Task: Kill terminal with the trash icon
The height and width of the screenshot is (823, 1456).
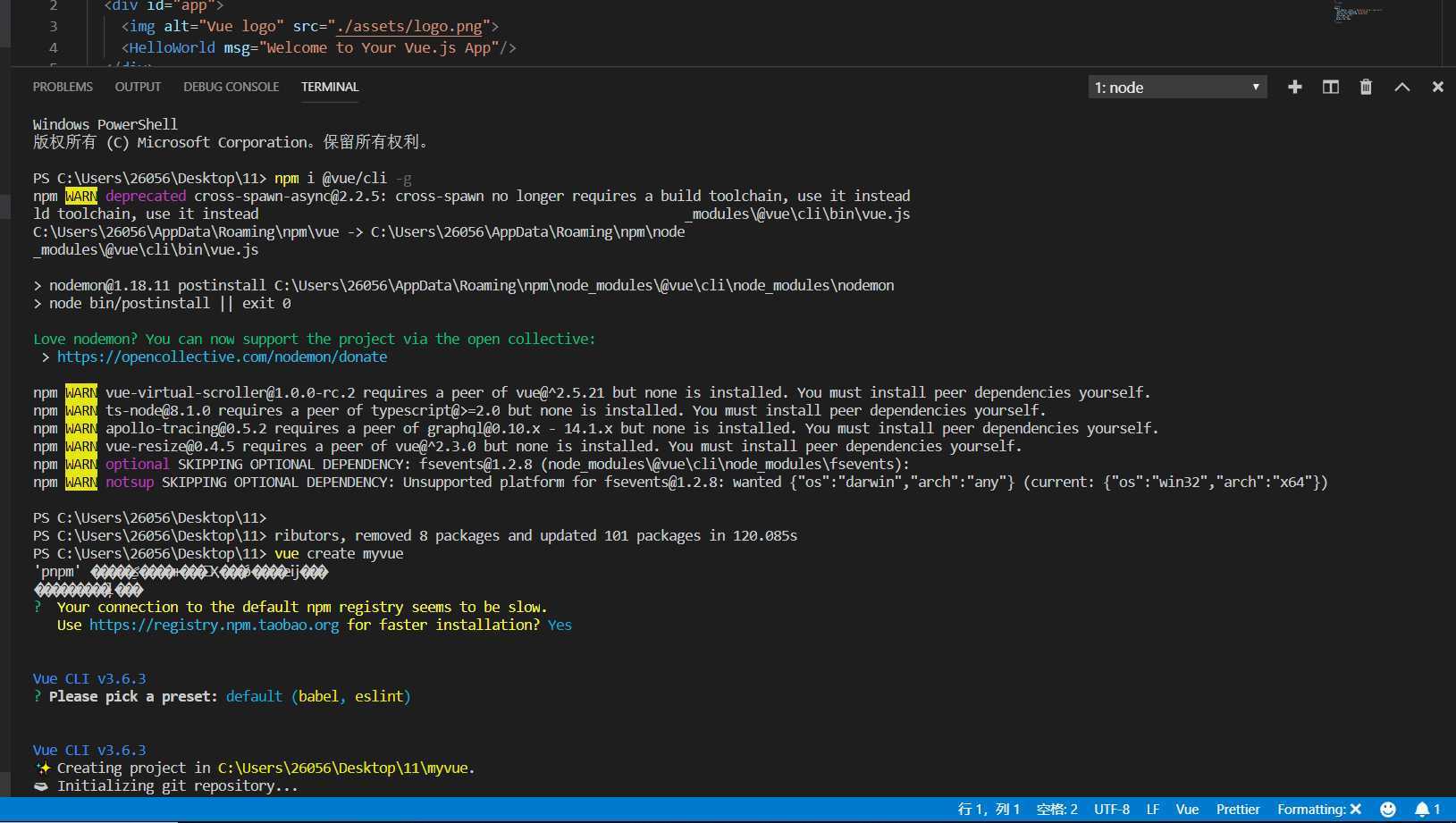Action: 1366,87
